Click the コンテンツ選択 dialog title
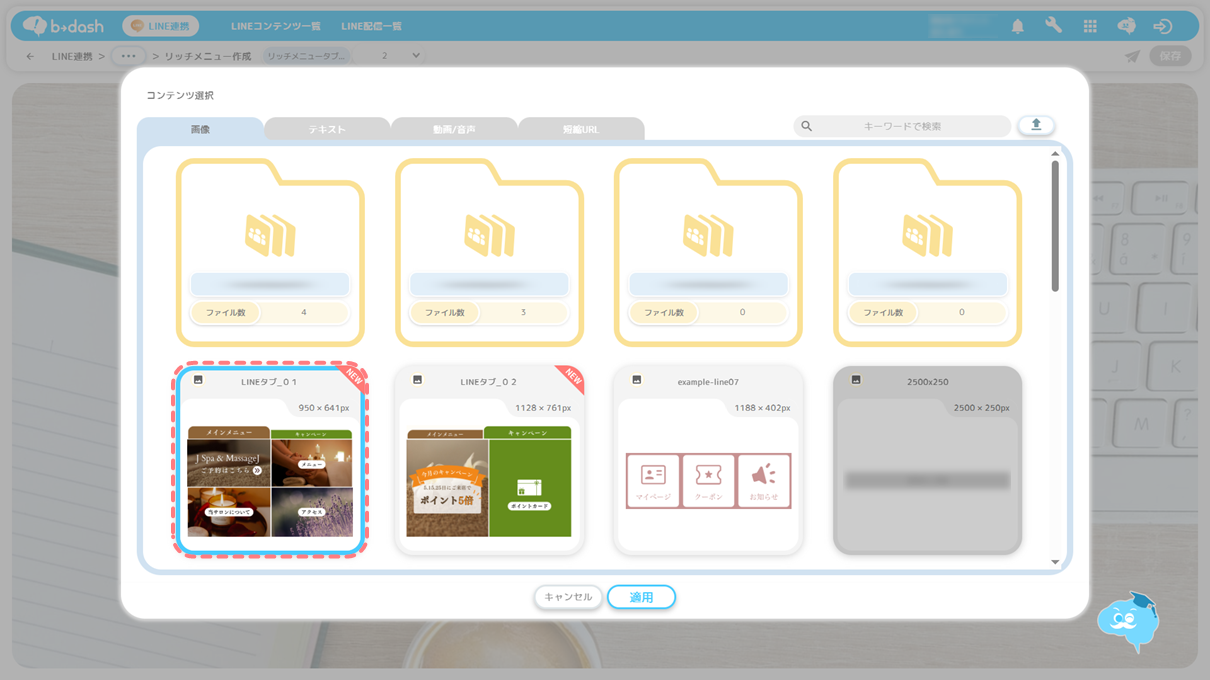Image resolution: width=1210 pixels, height=680 pixels. coord(180,96)
